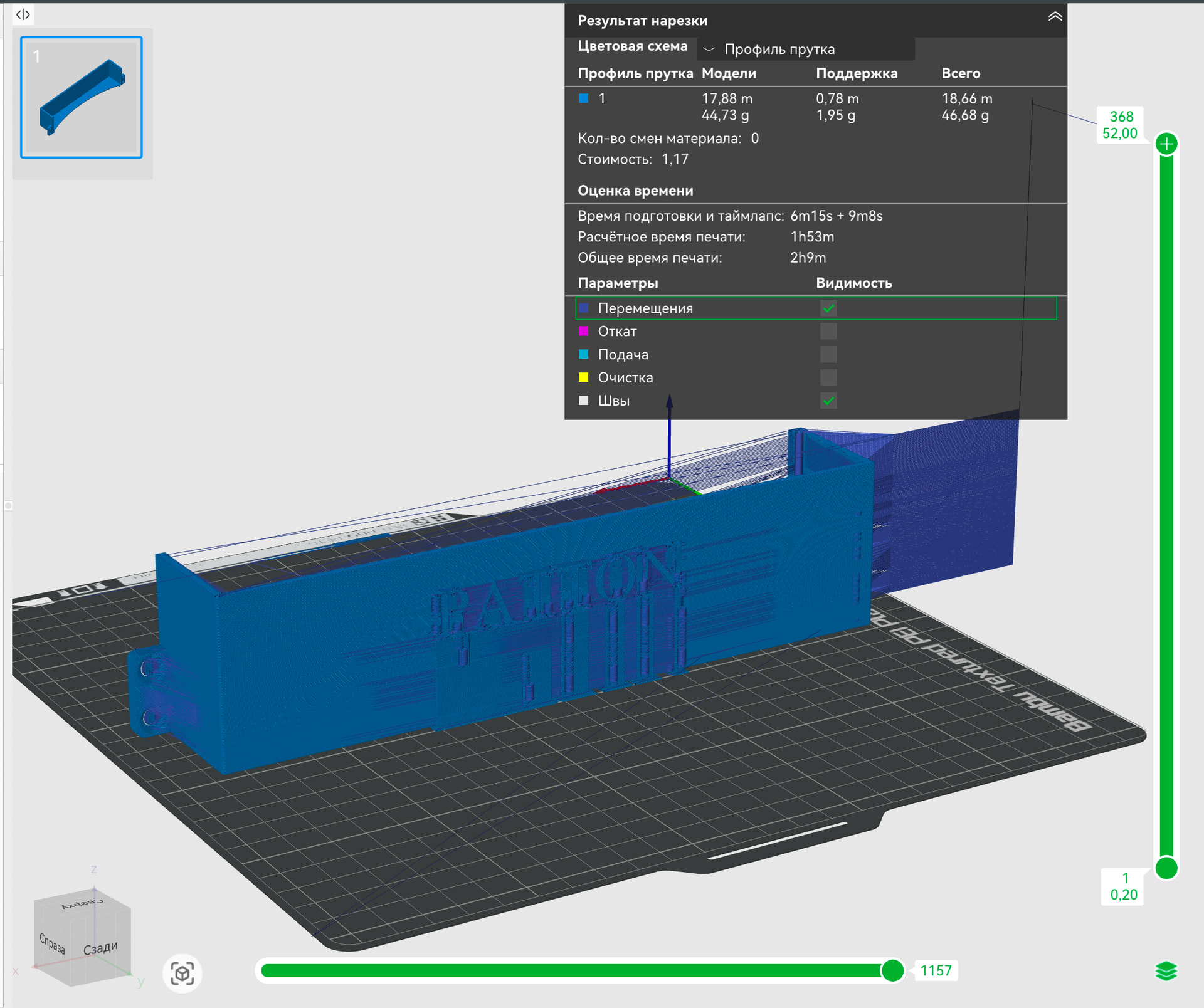
Task: Click the dropdown chevron beside Цветовая схема
Action: pos(709,49)
